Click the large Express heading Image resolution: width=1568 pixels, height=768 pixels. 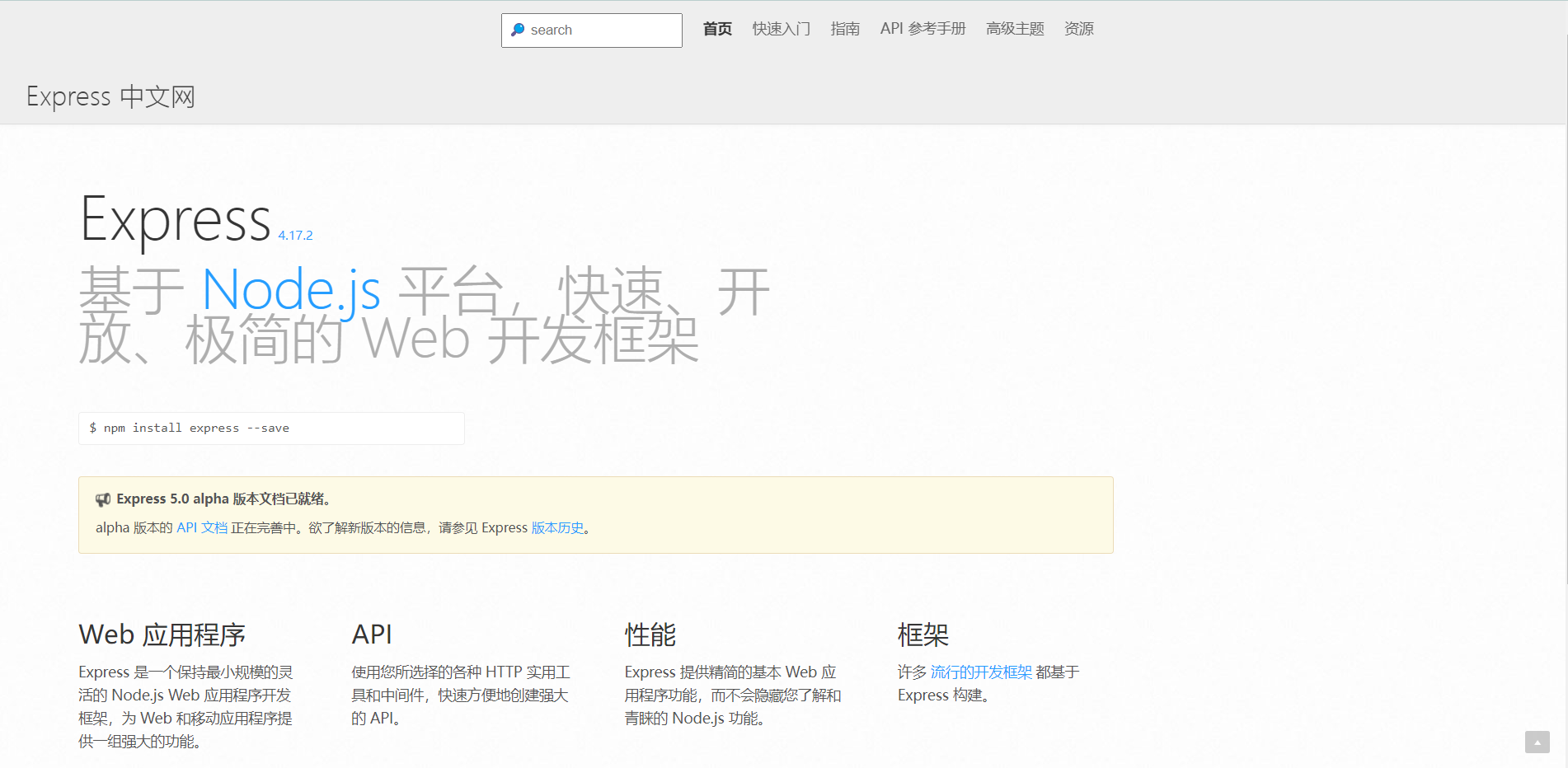click(176, 219)
